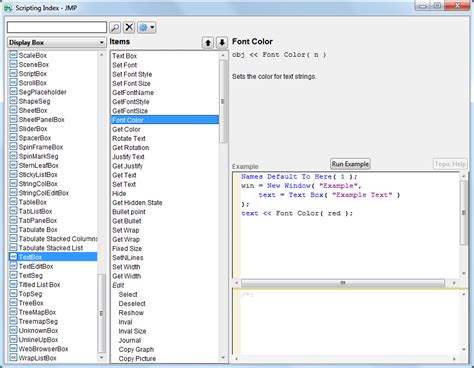The width and height of the screenshot is (474, 368).
Task: Click the StickyListBox icon
Action: [x=13, y=174]
